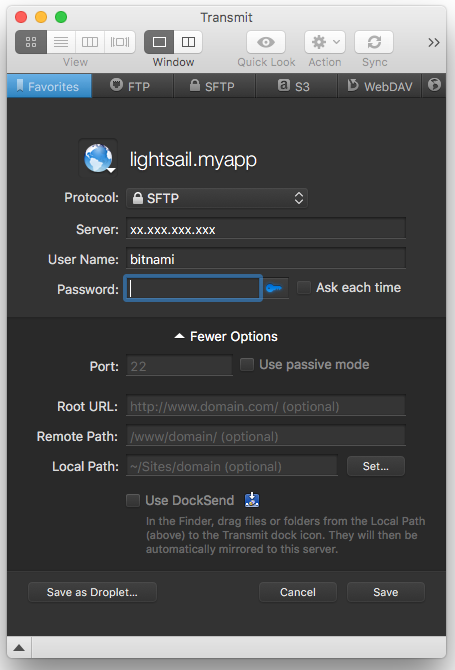Open the Action gear menu

coord(325,42)
